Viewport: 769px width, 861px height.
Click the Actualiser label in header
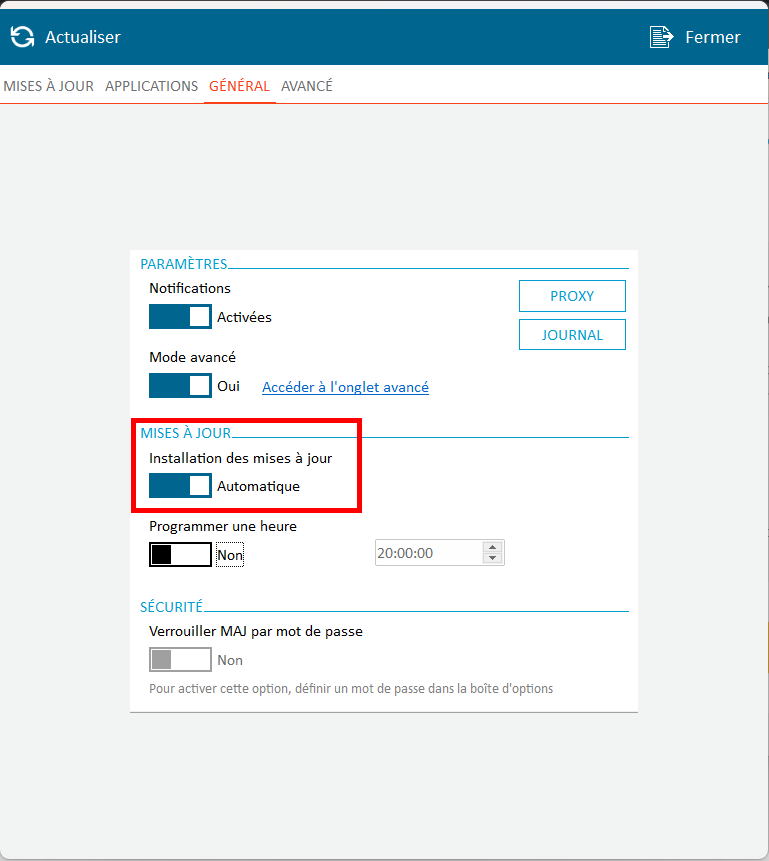point(82,37)
